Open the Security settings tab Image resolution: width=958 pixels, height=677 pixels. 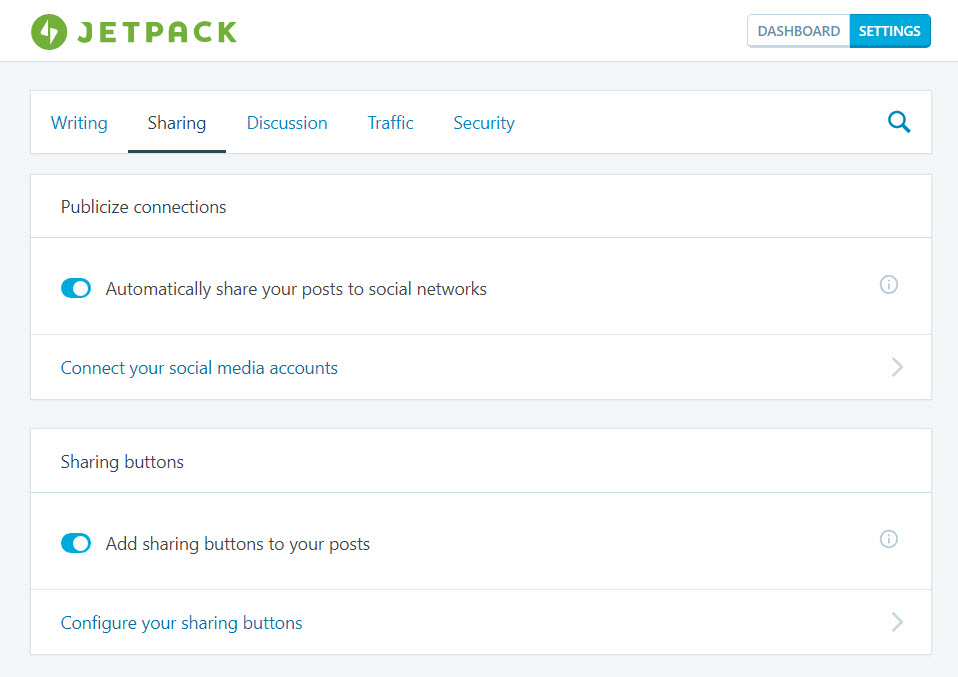pyautogui.click(x=484, y=123)
